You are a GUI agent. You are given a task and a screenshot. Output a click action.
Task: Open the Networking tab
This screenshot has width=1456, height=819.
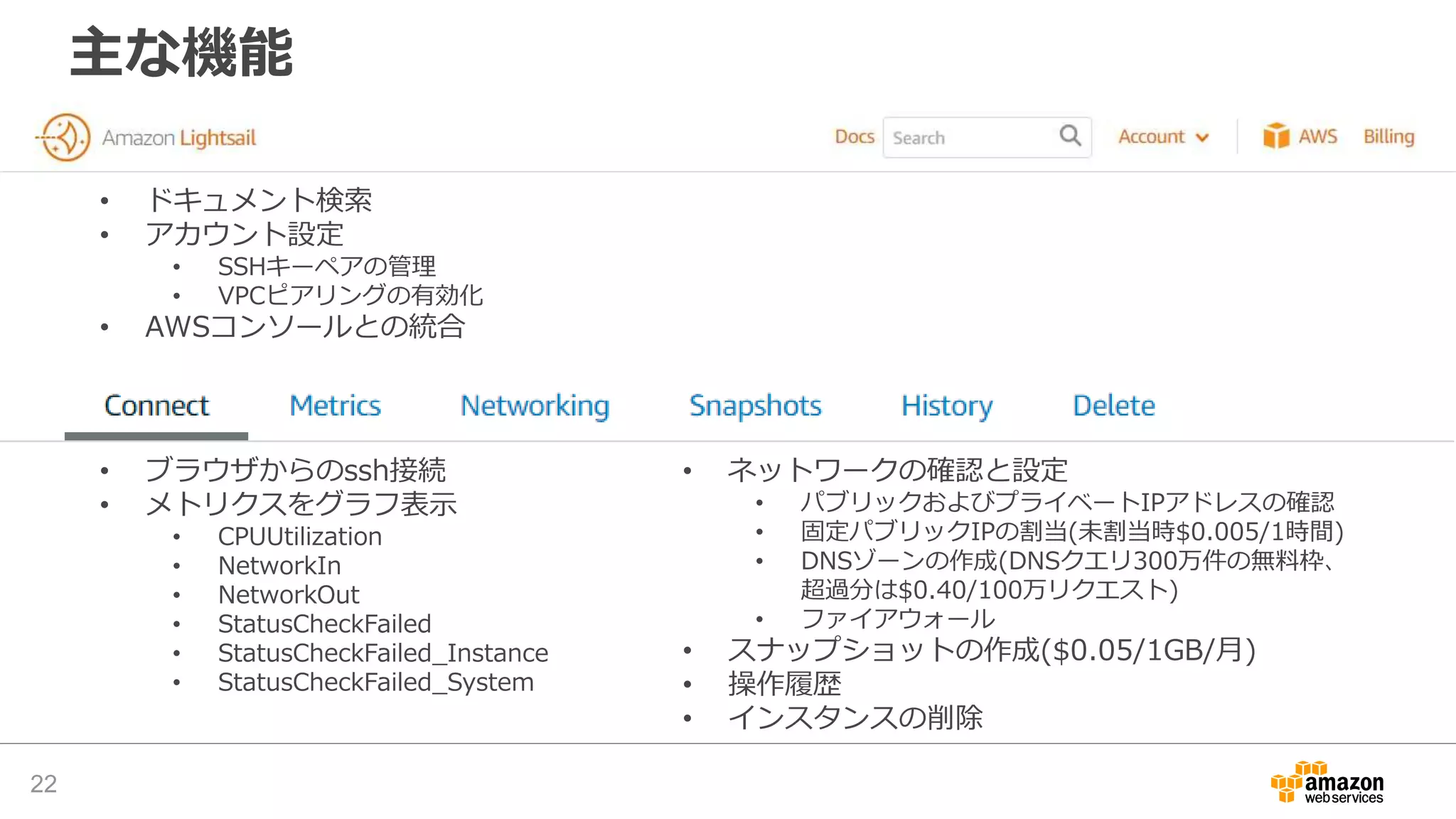click(x=535, y=407)
